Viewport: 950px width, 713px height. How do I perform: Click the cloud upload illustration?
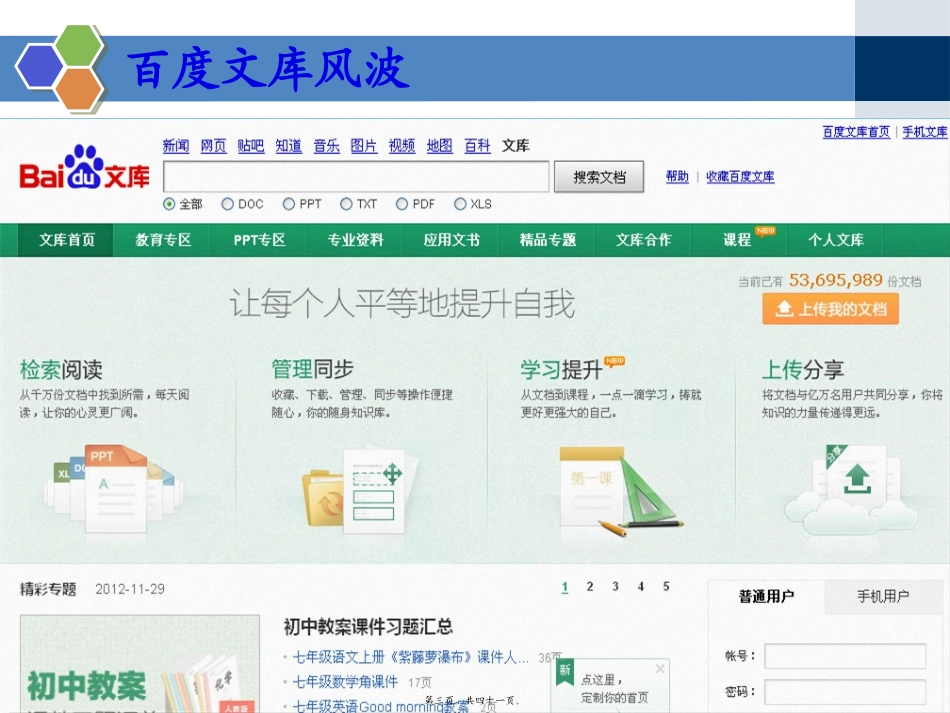852,492
